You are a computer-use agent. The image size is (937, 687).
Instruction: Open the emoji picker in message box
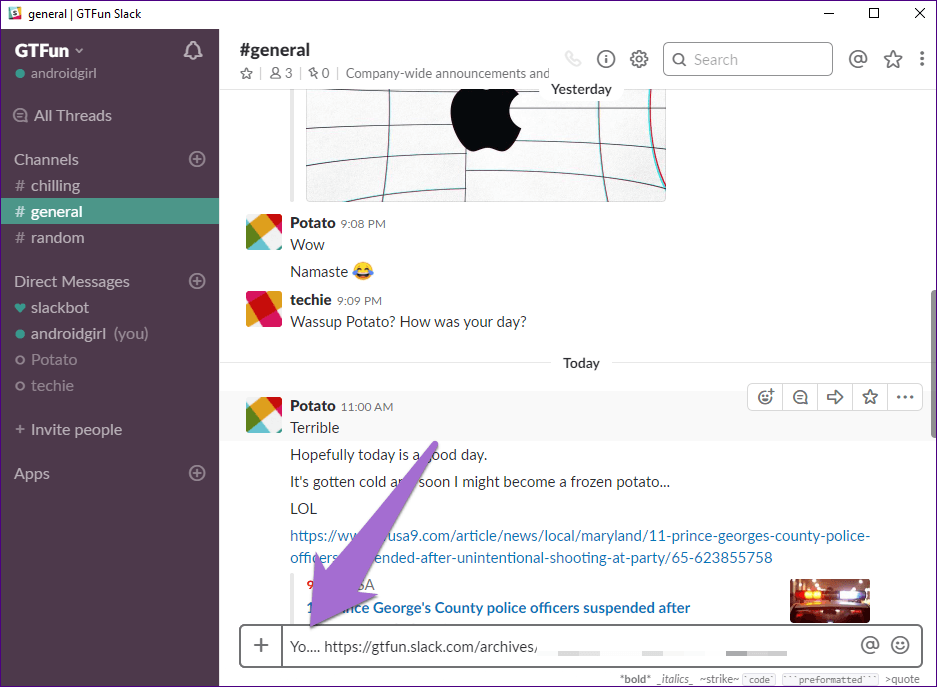point(900,645)
